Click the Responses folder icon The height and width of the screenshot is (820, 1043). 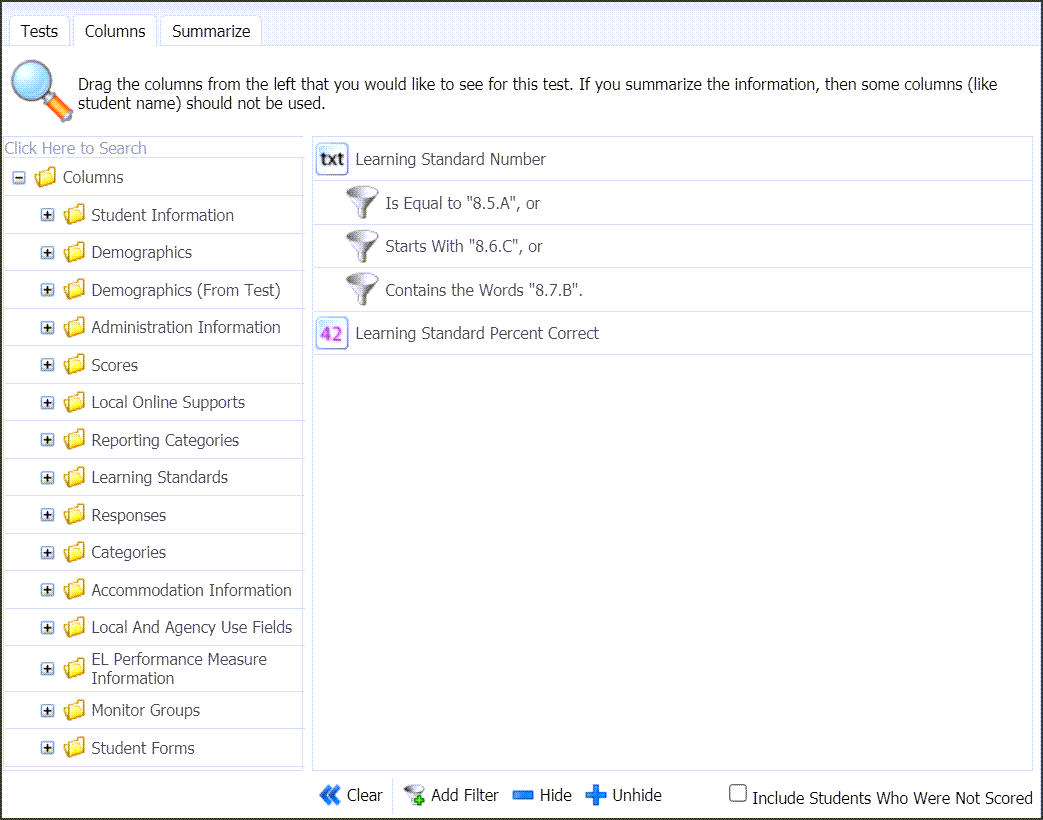[x=74, y=515]
